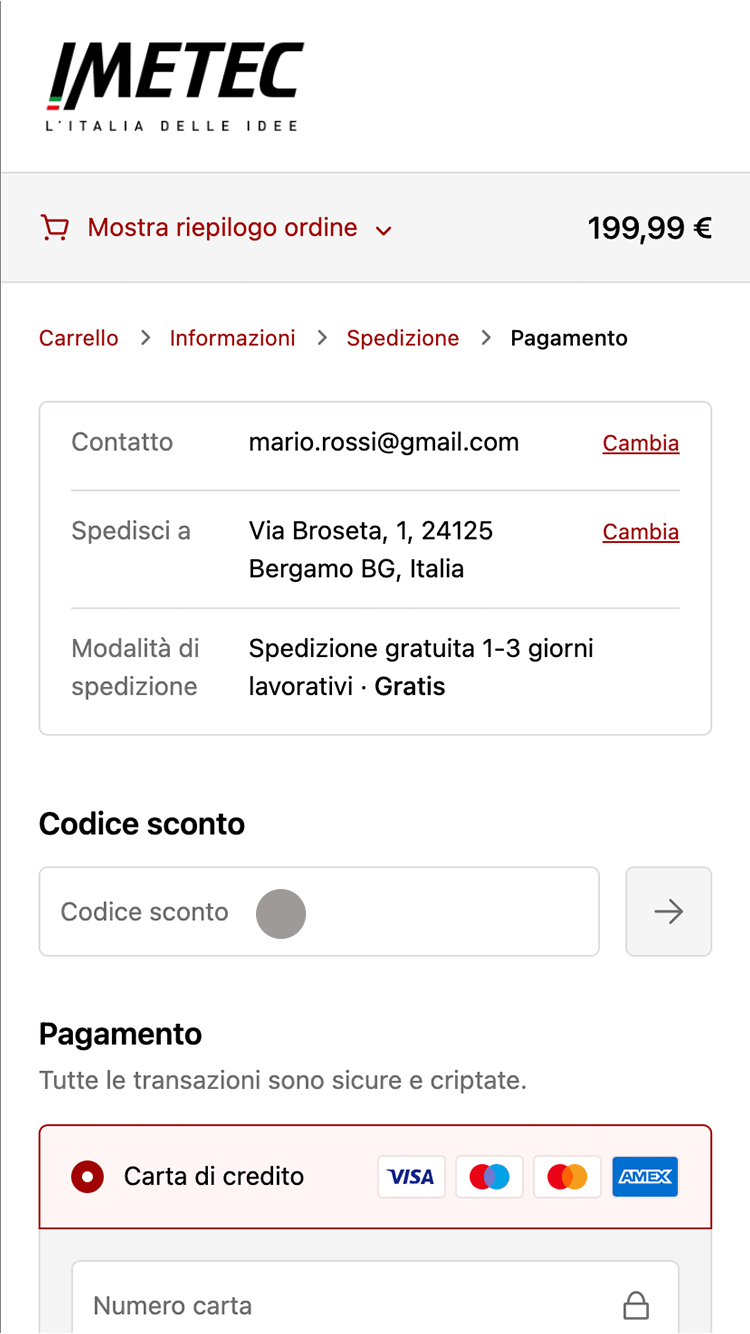This screenshot has height=1334, width=750.
Task: Change the shipping address with Cambia
Action: point(641,532)
